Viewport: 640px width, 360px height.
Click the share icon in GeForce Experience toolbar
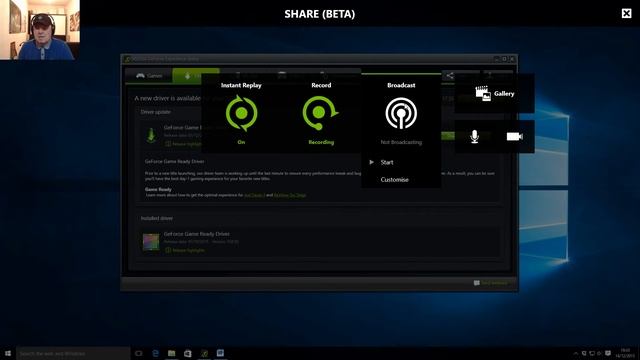pyautogui.click(x=449, y=76)
